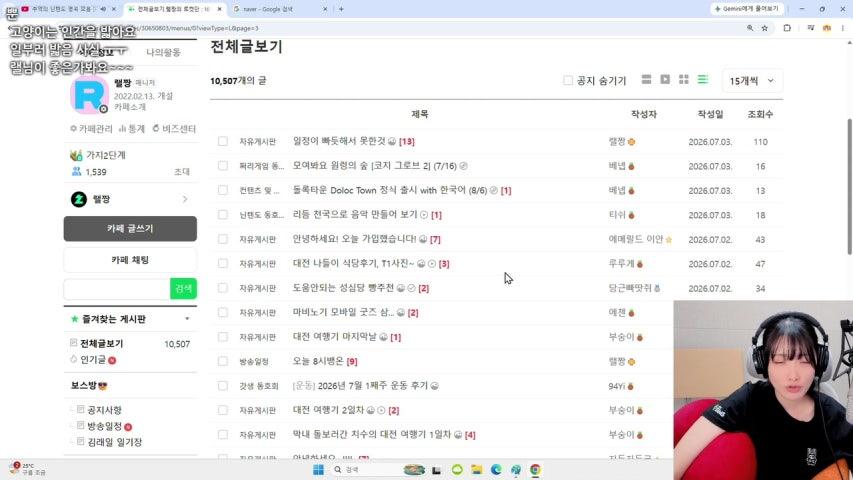Open the 15개씩 posts-per-page dropdown
Screen dimensions: 853x480
click(x=752, y=81)
